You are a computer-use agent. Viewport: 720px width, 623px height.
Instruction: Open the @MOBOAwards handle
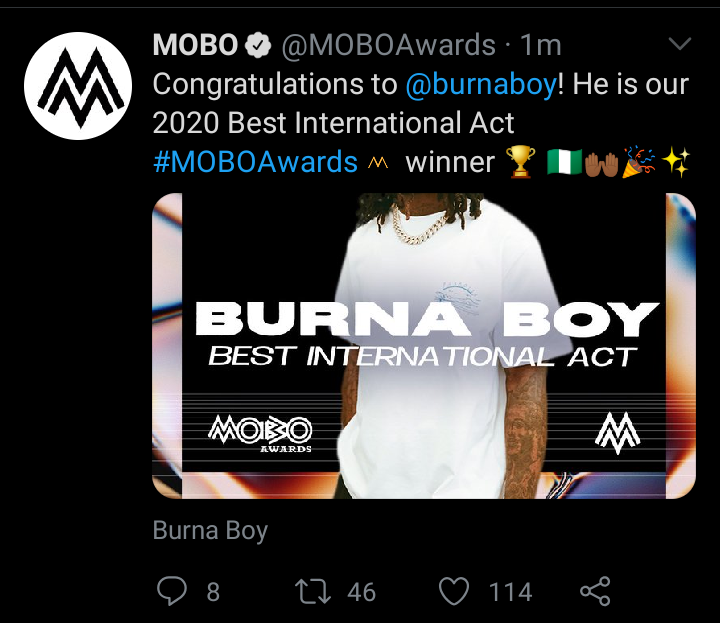389,45
